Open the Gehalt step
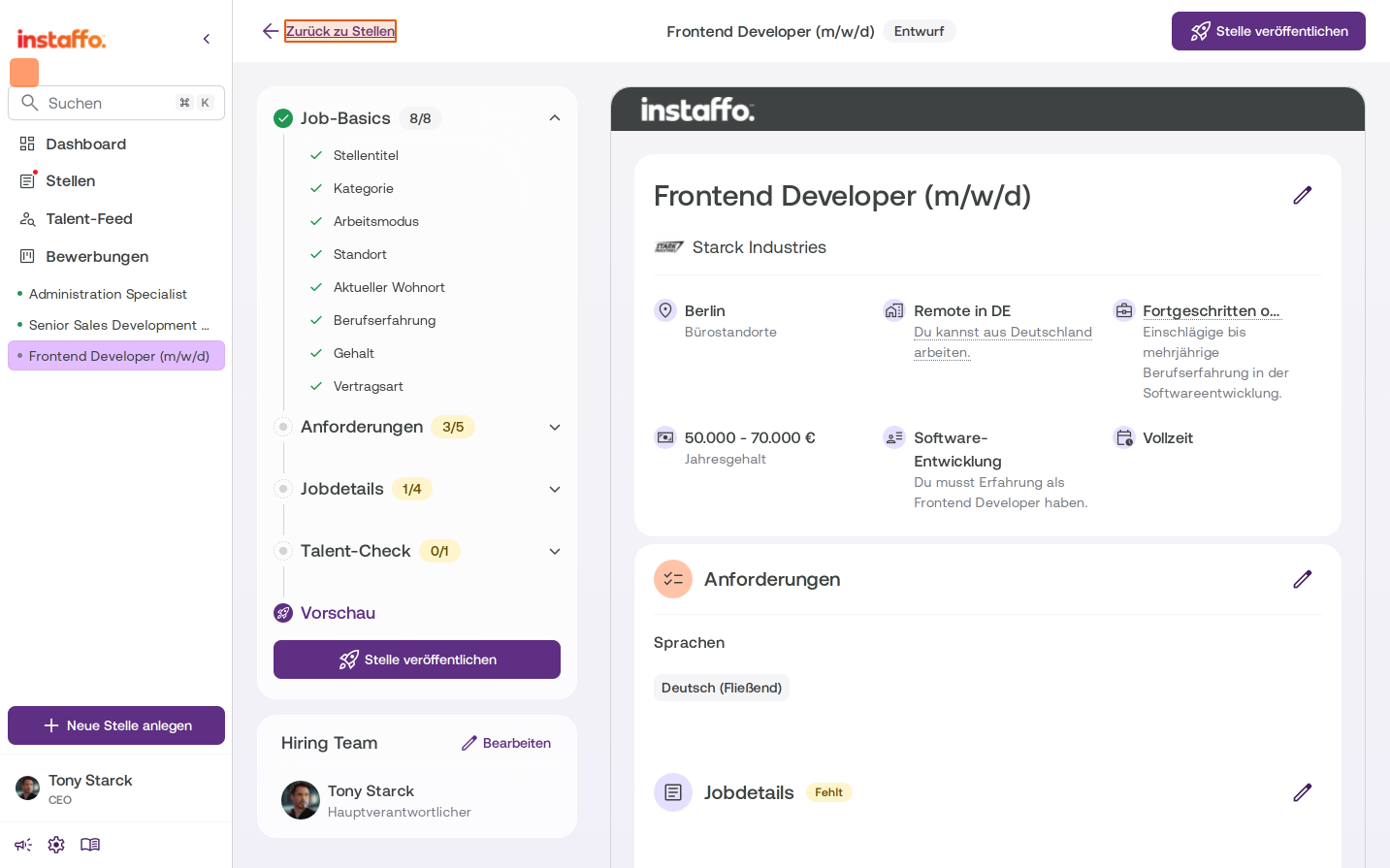Screen dimensions: 1390x868 [353, 353]
